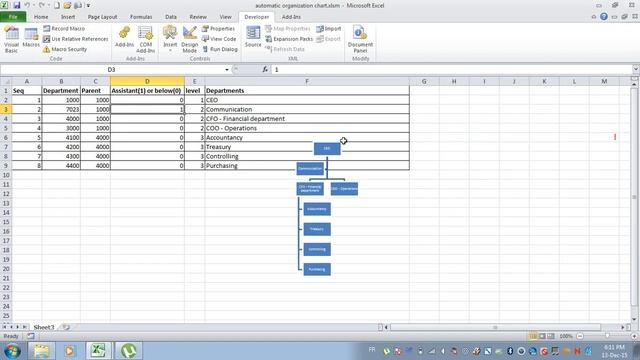Open Excel Help
The width and height of the screenshot is (640, 360).
coord(604,17)
